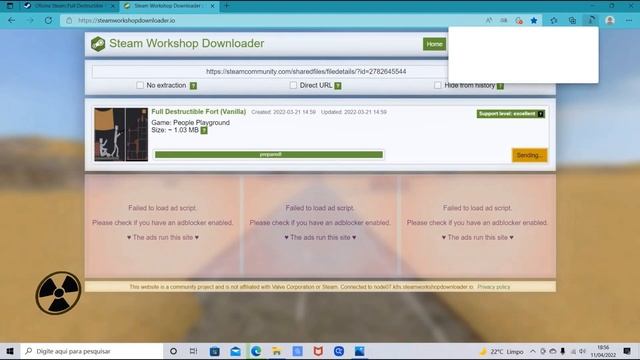Expand the hidden system tray icons chevron
Screen dimensions: 640x360
tap(533, 351)
